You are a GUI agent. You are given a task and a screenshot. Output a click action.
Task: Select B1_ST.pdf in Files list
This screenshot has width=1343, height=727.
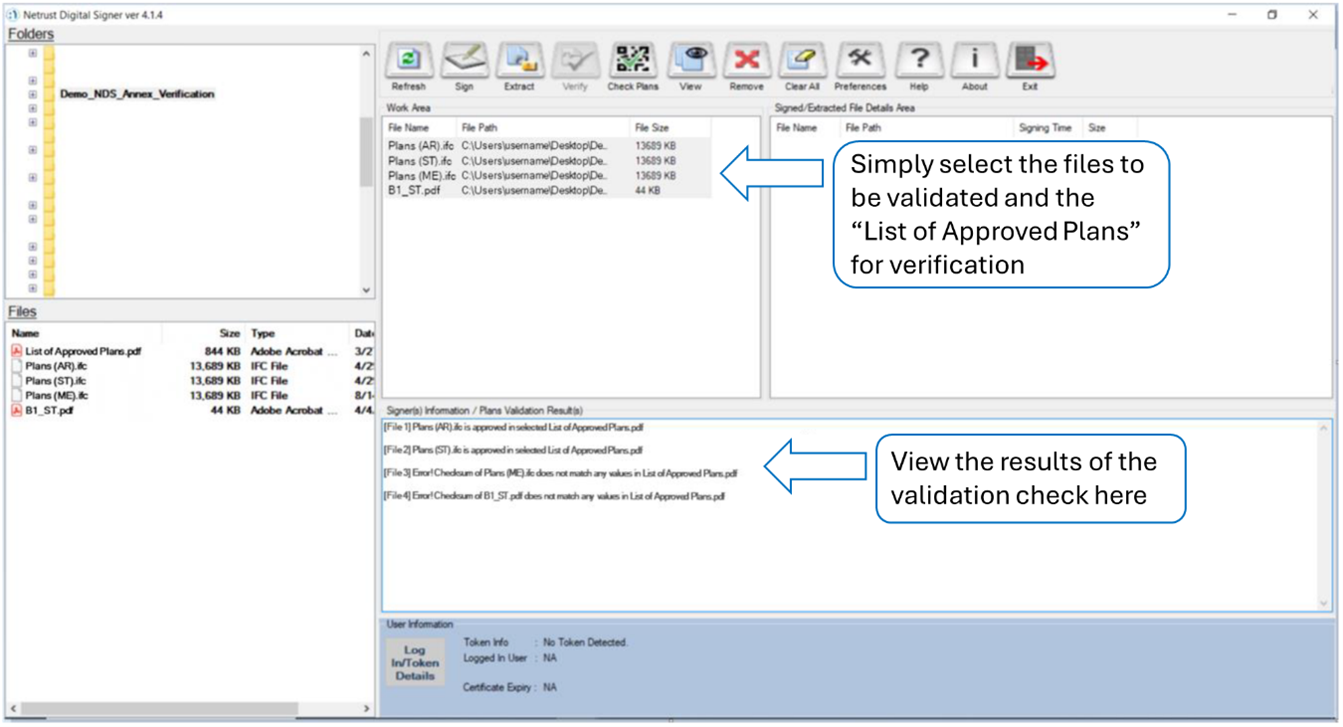click(49, 410)
